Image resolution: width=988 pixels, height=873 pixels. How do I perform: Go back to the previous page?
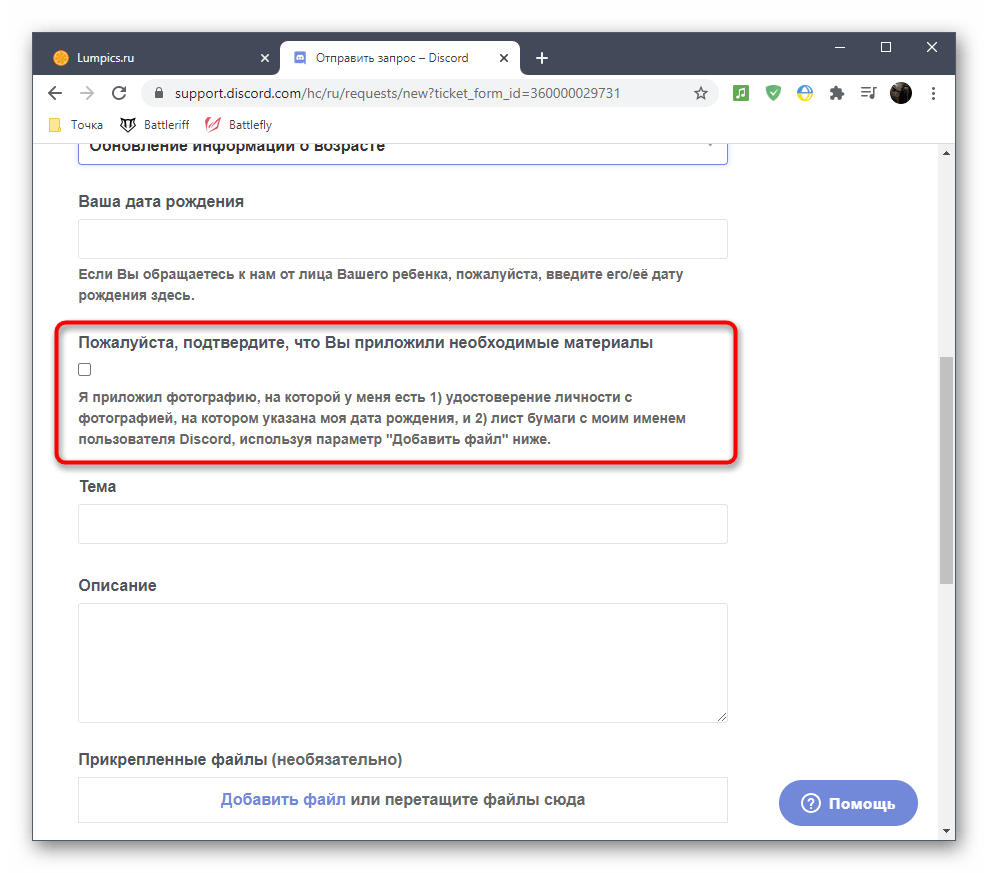[55, 93]
